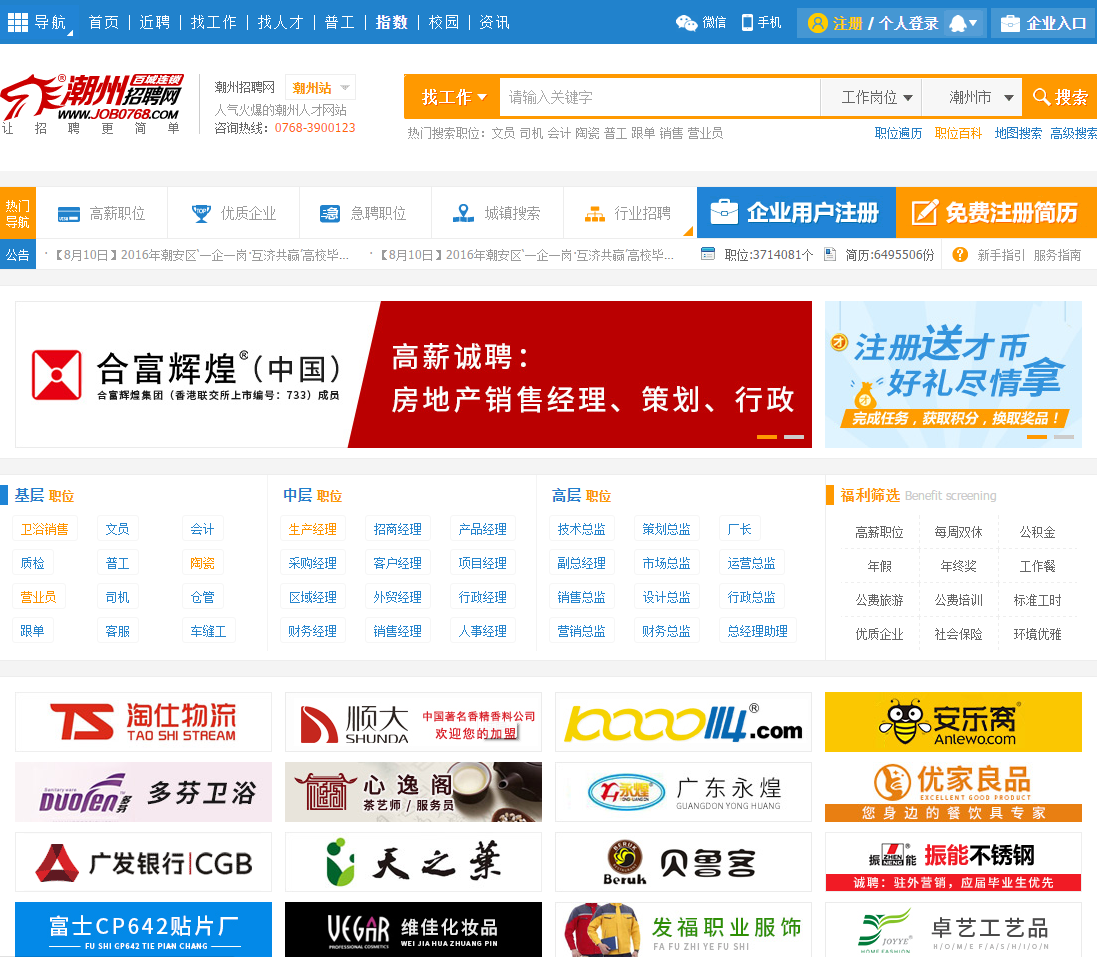Open 校园 in top navigation
The width and height of the screenshot is (1097, 957).
[x=444, y=22]
